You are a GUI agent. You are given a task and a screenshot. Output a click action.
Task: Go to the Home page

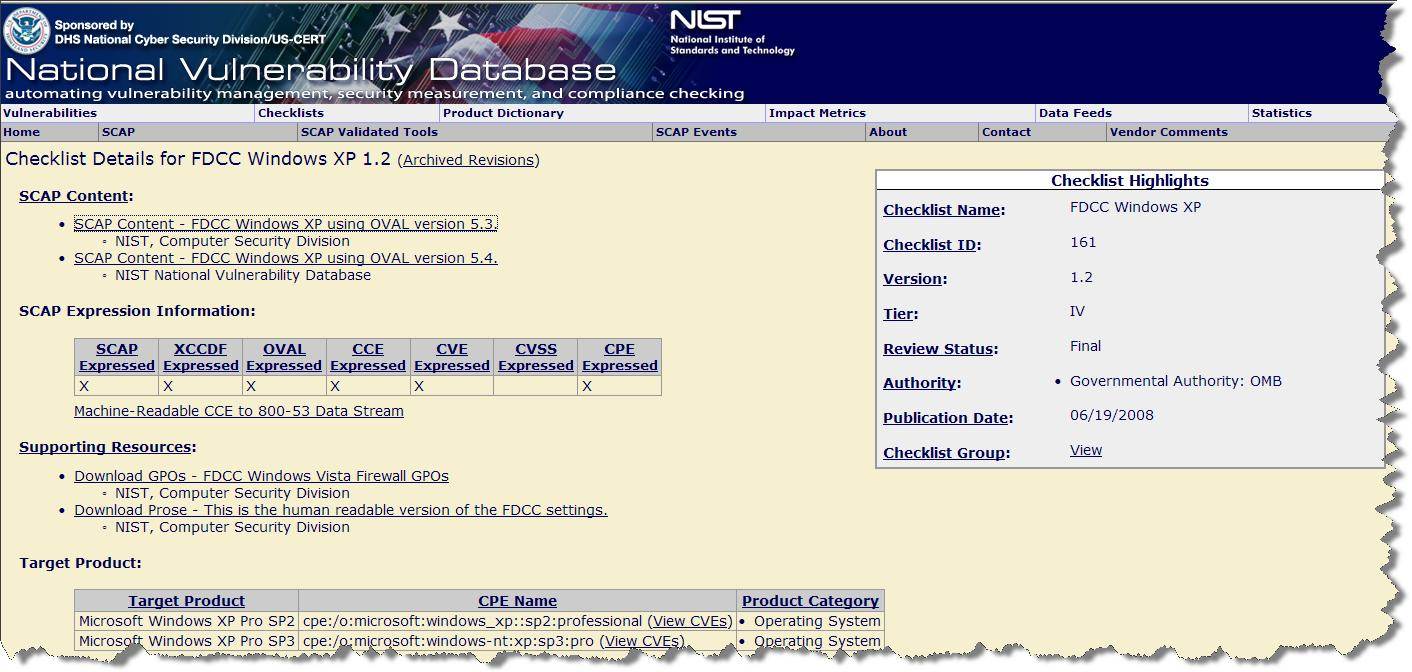pyautogui.click(x=22, y=132)
